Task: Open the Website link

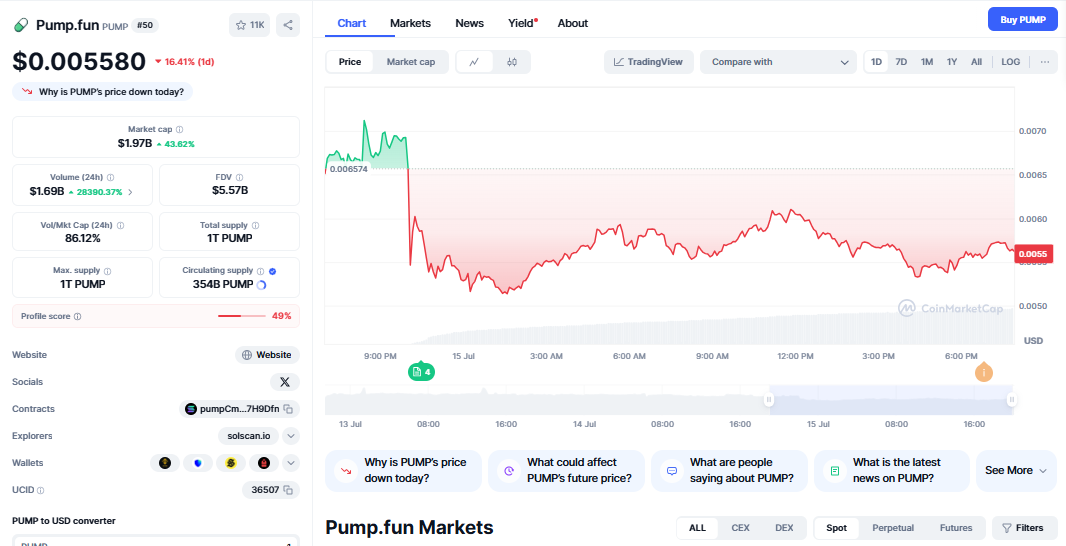Action: pyautogui.click(x=267, y=355)
